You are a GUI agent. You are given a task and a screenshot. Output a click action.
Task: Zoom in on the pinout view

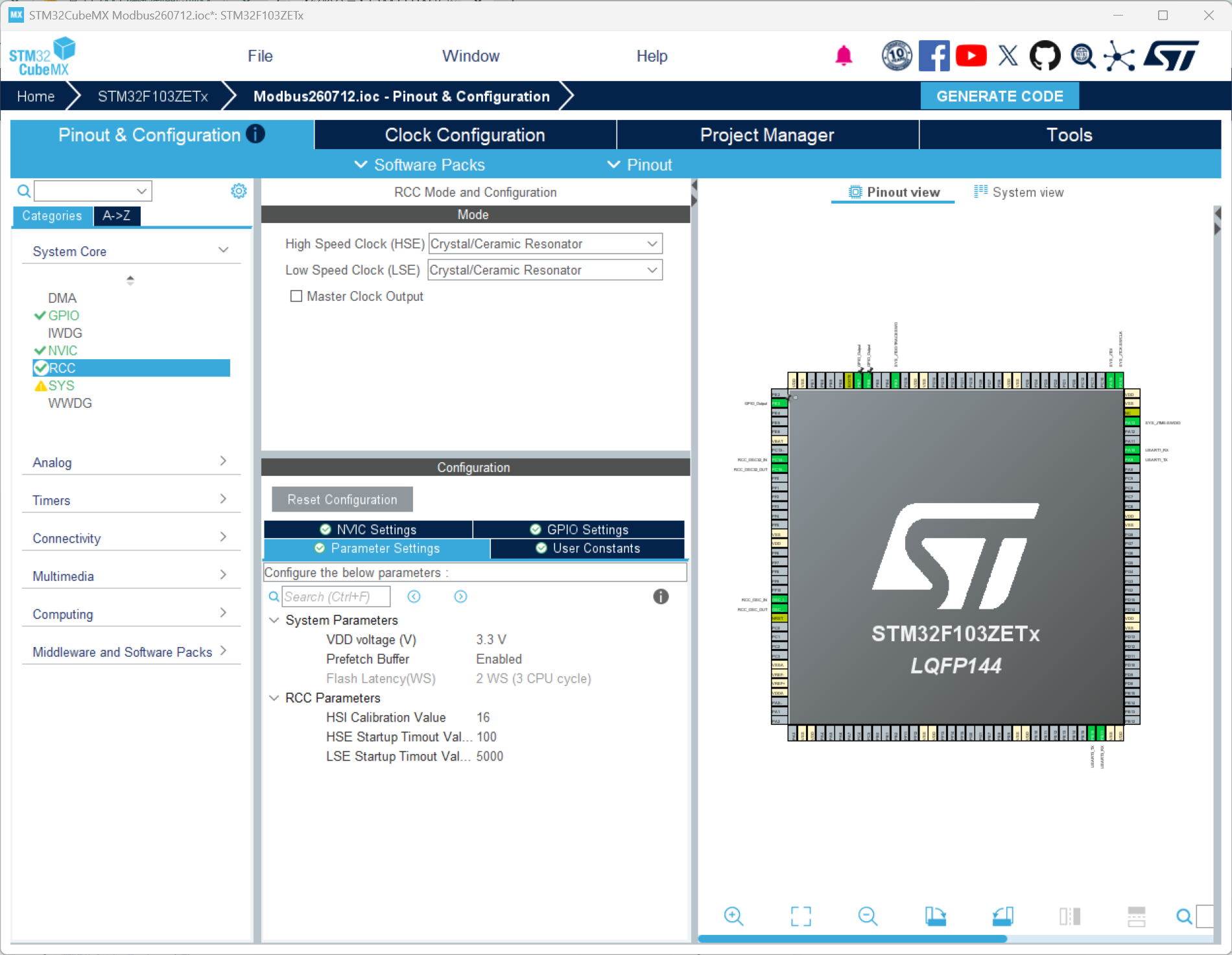pos(733,916)
